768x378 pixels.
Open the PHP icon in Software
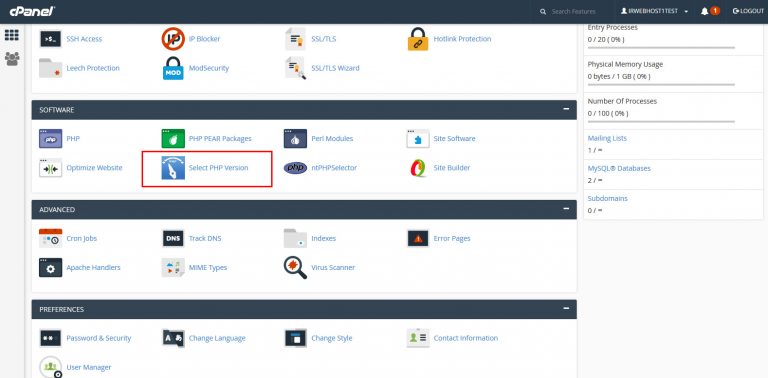point(50,139)
